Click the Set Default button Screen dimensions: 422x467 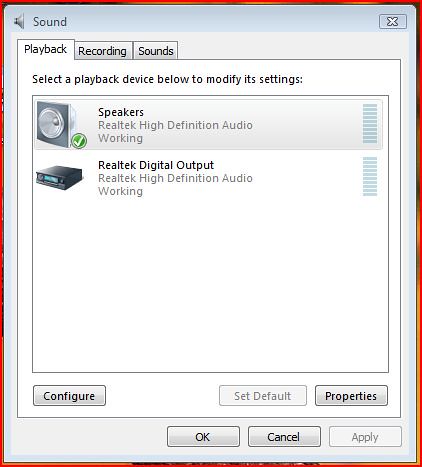pyautogui.click(x=263, y=396)
